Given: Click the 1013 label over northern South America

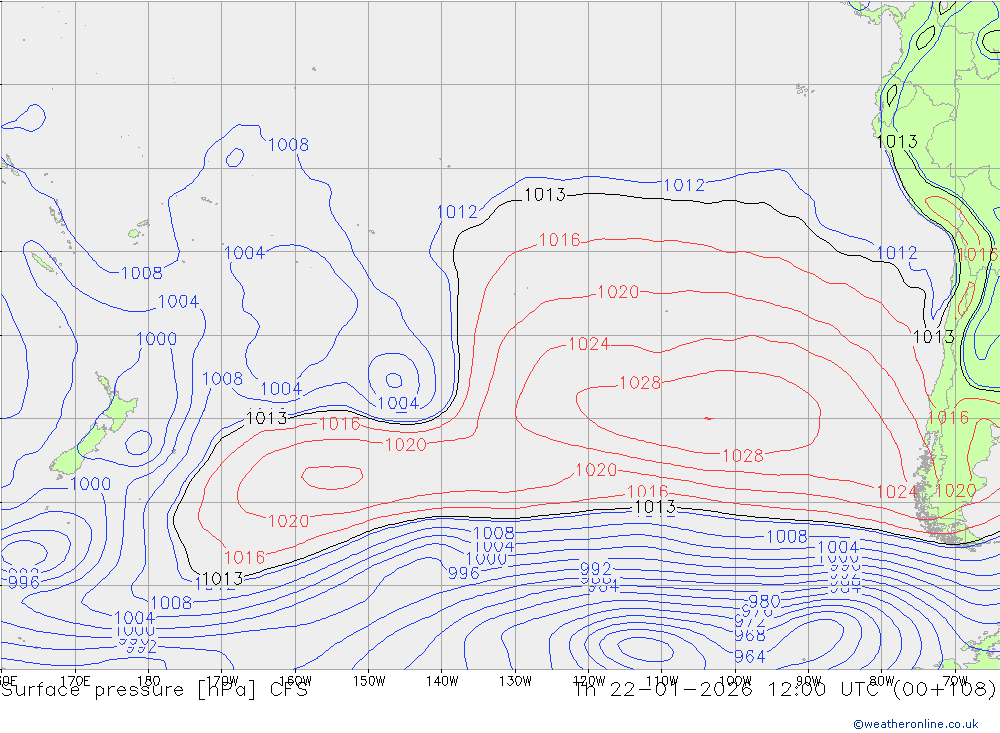Looking at the screenshot, I should tap(897, 142).
